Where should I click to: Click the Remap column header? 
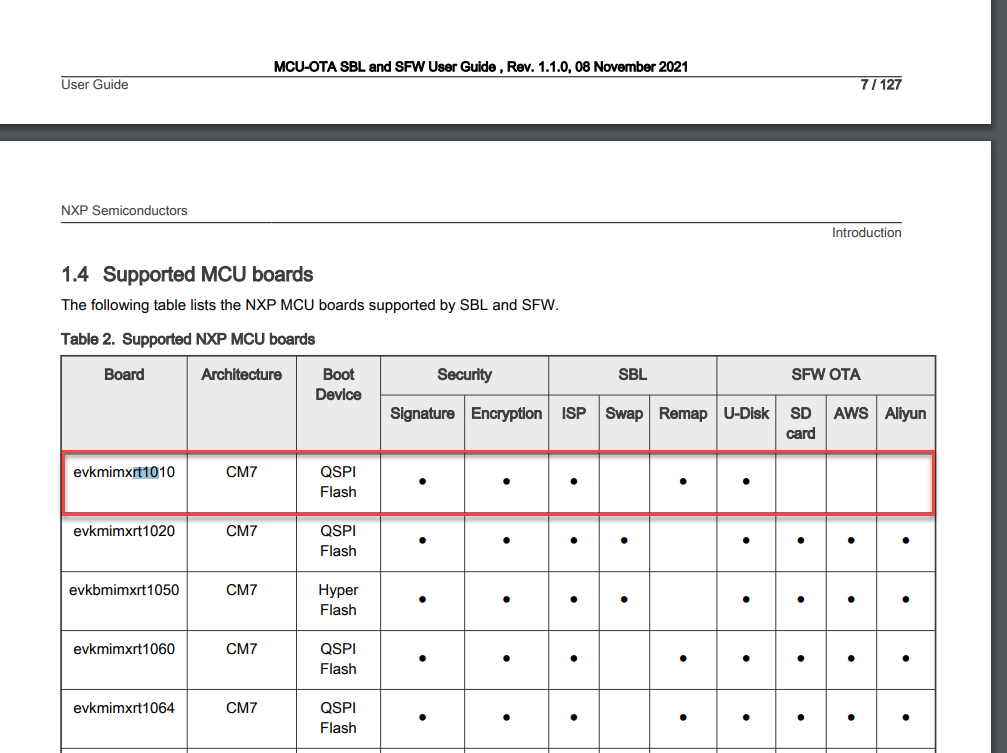click(x=682, y=413)
